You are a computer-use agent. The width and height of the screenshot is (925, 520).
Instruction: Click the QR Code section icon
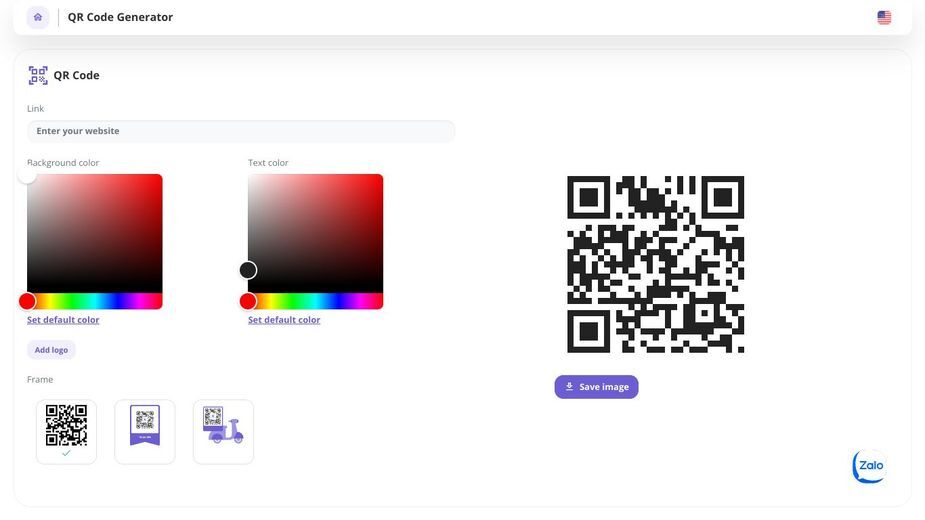tap(38, 76)
